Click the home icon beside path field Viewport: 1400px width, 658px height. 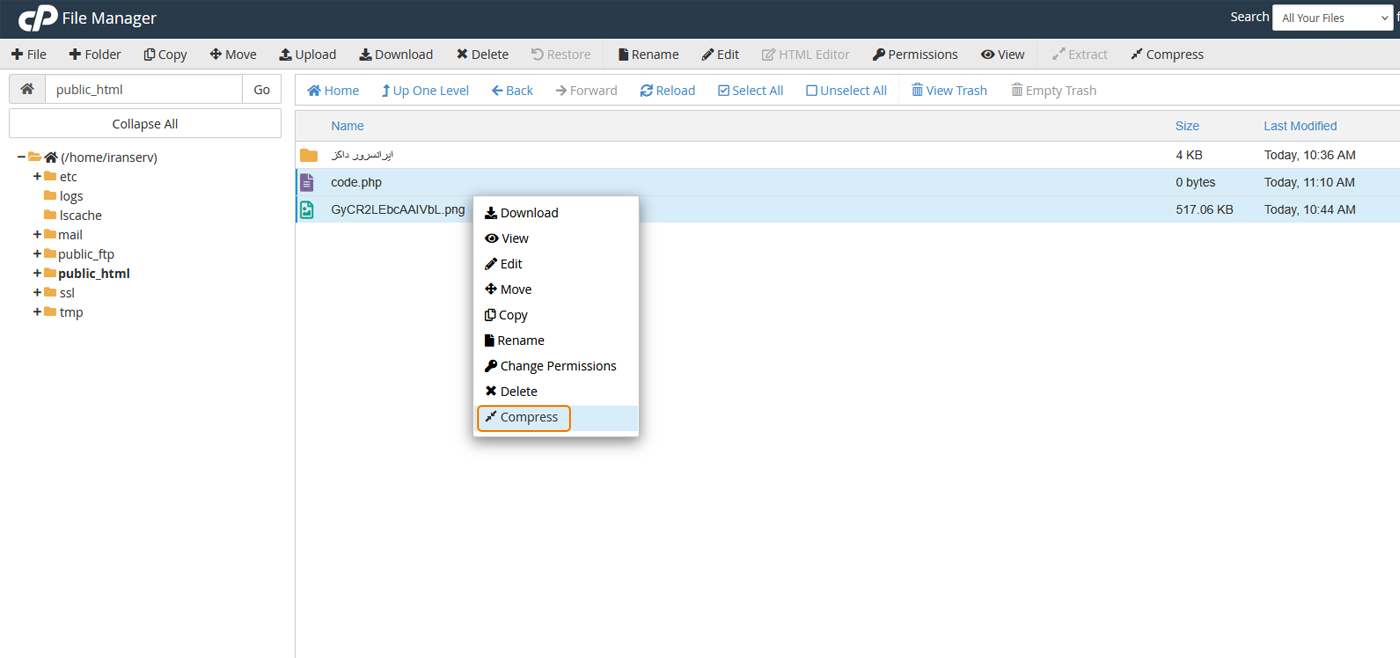coord(27,89)
